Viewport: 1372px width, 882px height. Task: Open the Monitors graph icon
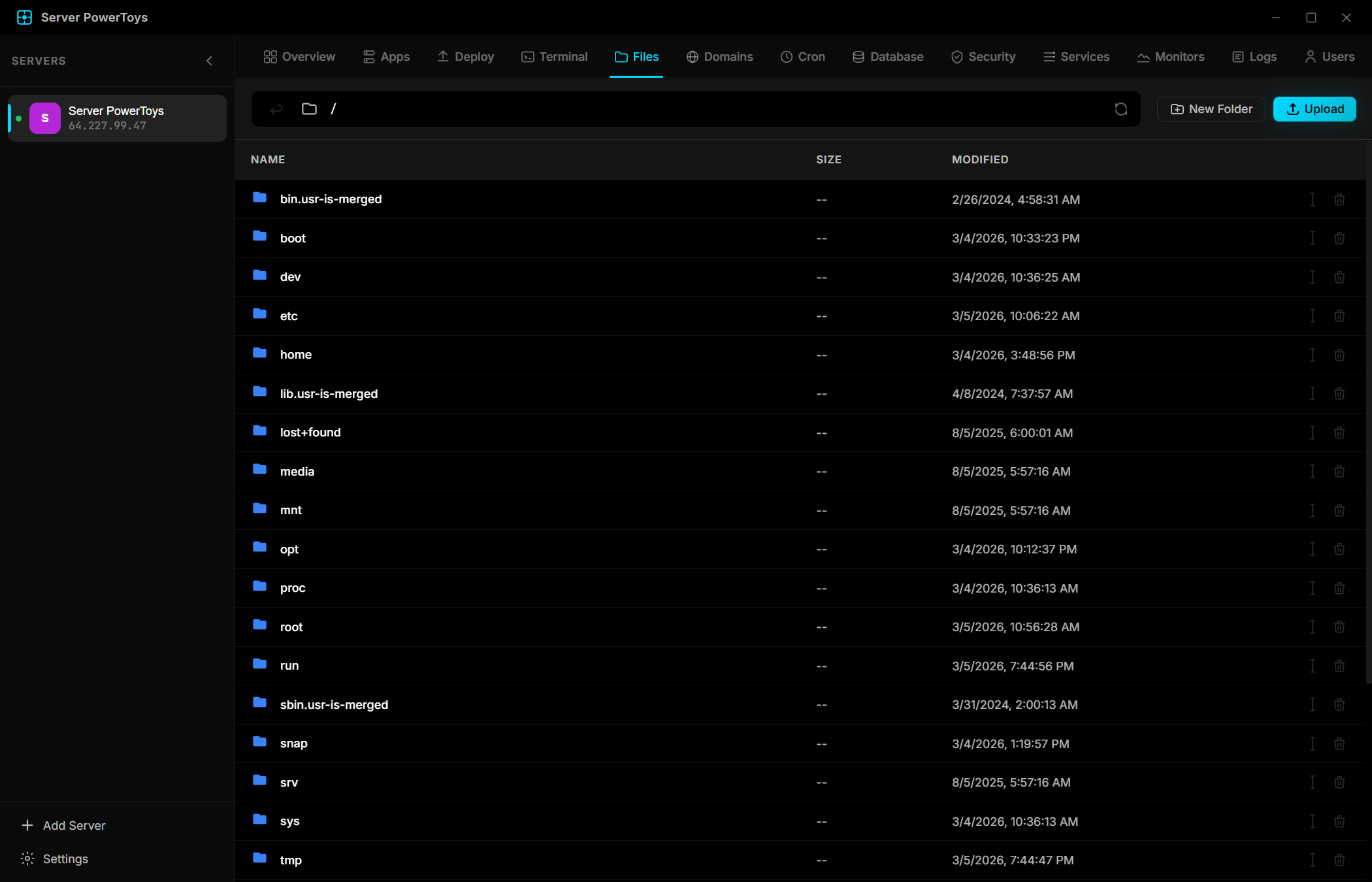point(1143,57)
